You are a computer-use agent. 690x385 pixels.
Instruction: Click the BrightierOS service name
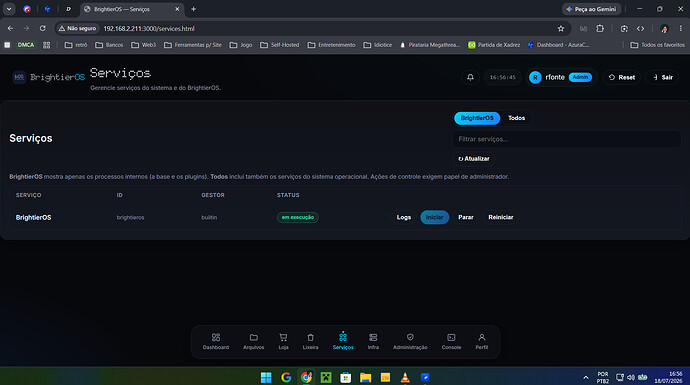click(33, 217)
